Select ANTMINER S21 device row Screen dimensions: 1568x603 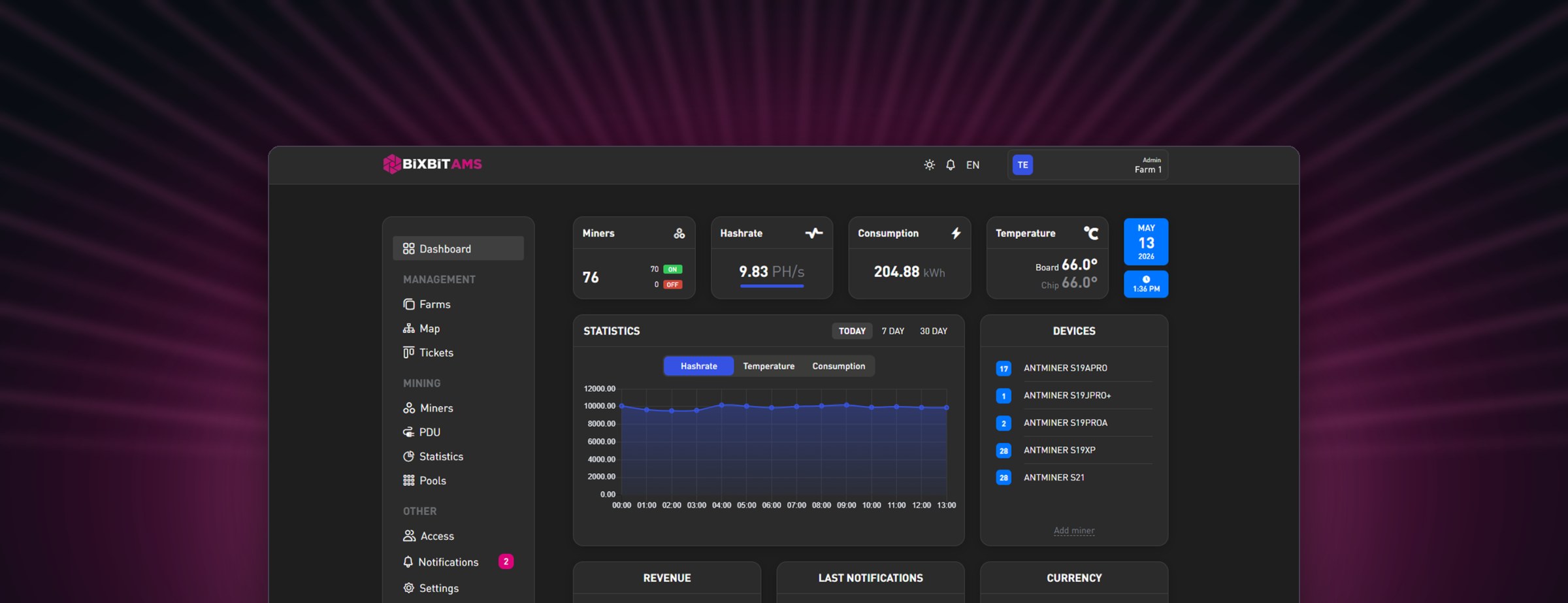1073,478
